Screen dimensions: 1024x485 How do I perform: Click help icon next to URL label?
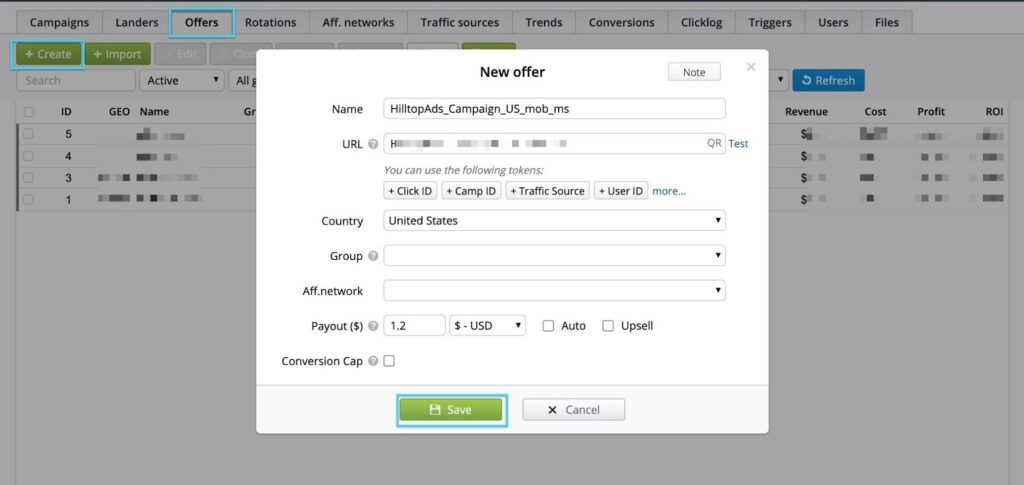(373, 144)
